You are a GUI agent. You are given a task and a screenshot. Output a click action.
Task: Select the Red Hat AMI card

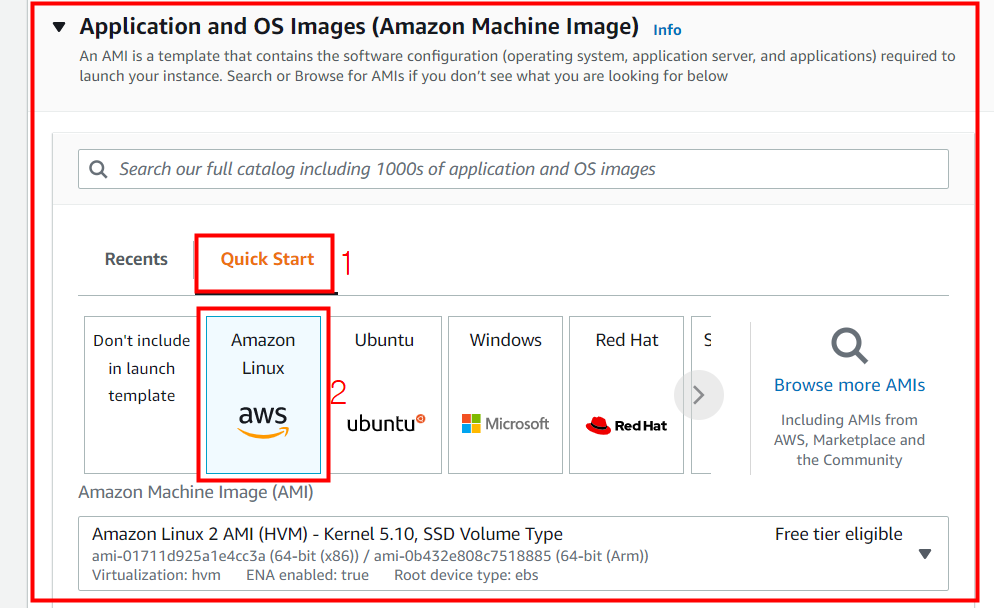click(x=626, y=395)
